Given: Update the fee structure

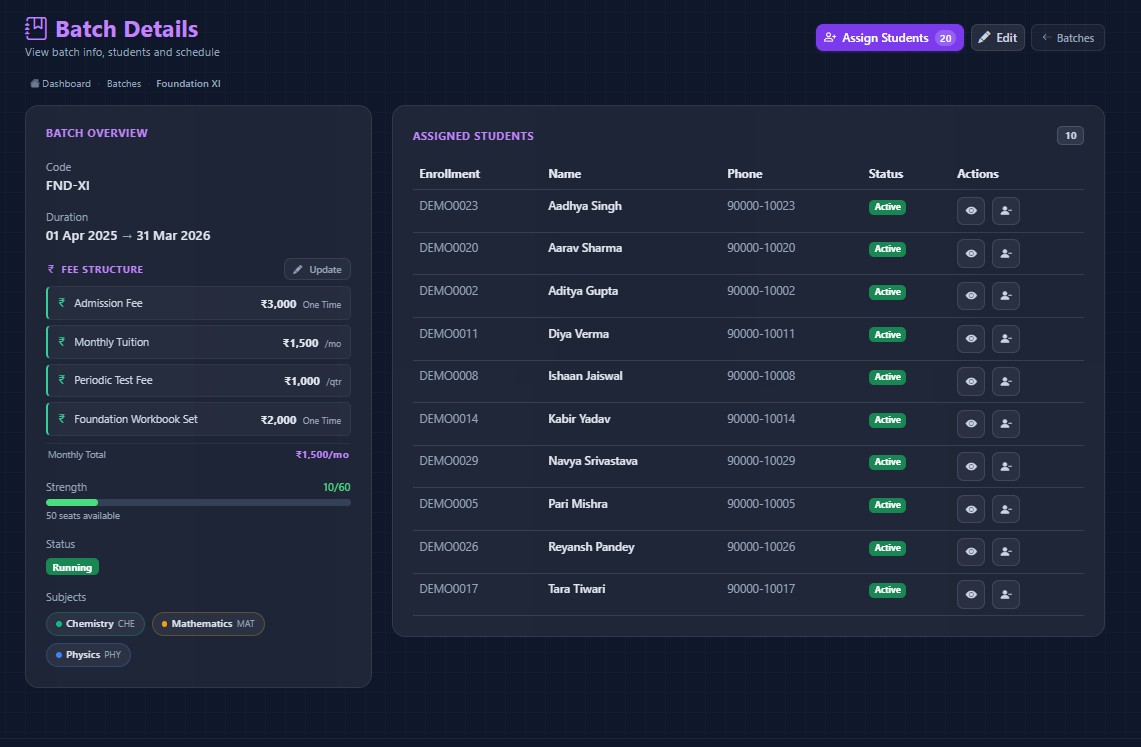Looking at the screenshot, I should click(317, 269).
